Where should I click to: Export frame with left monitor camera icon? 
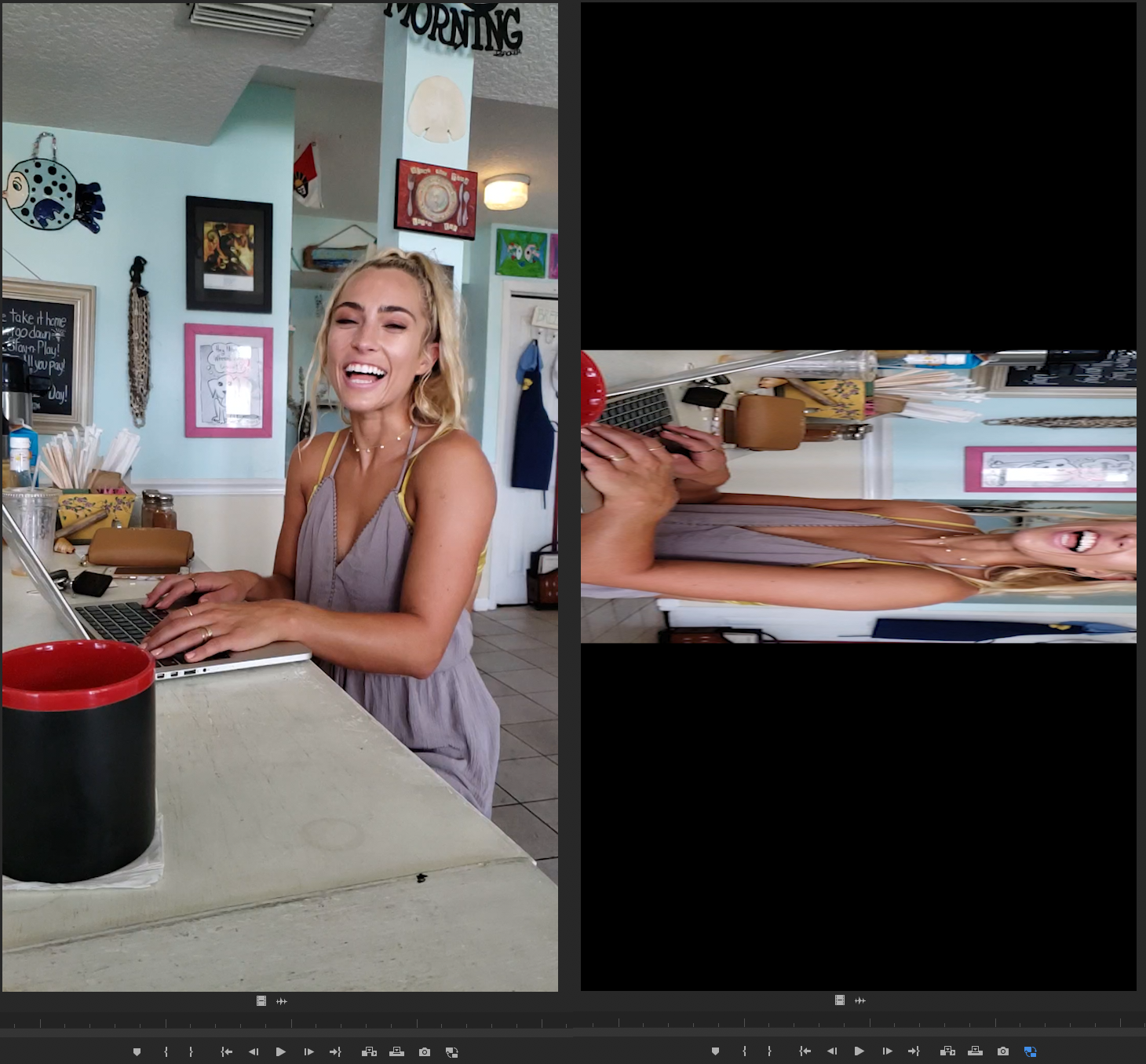tap(425, 1051)
